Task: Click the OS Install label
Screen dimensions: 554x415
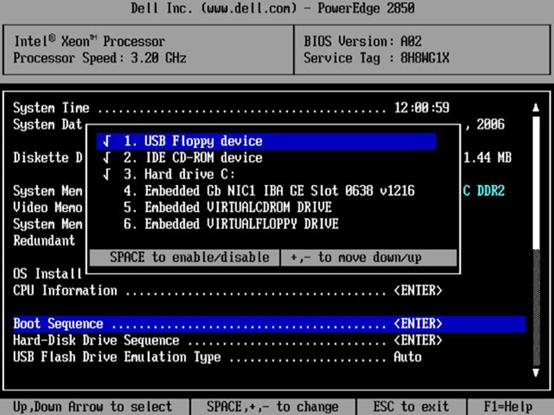Action: point(47,274)
